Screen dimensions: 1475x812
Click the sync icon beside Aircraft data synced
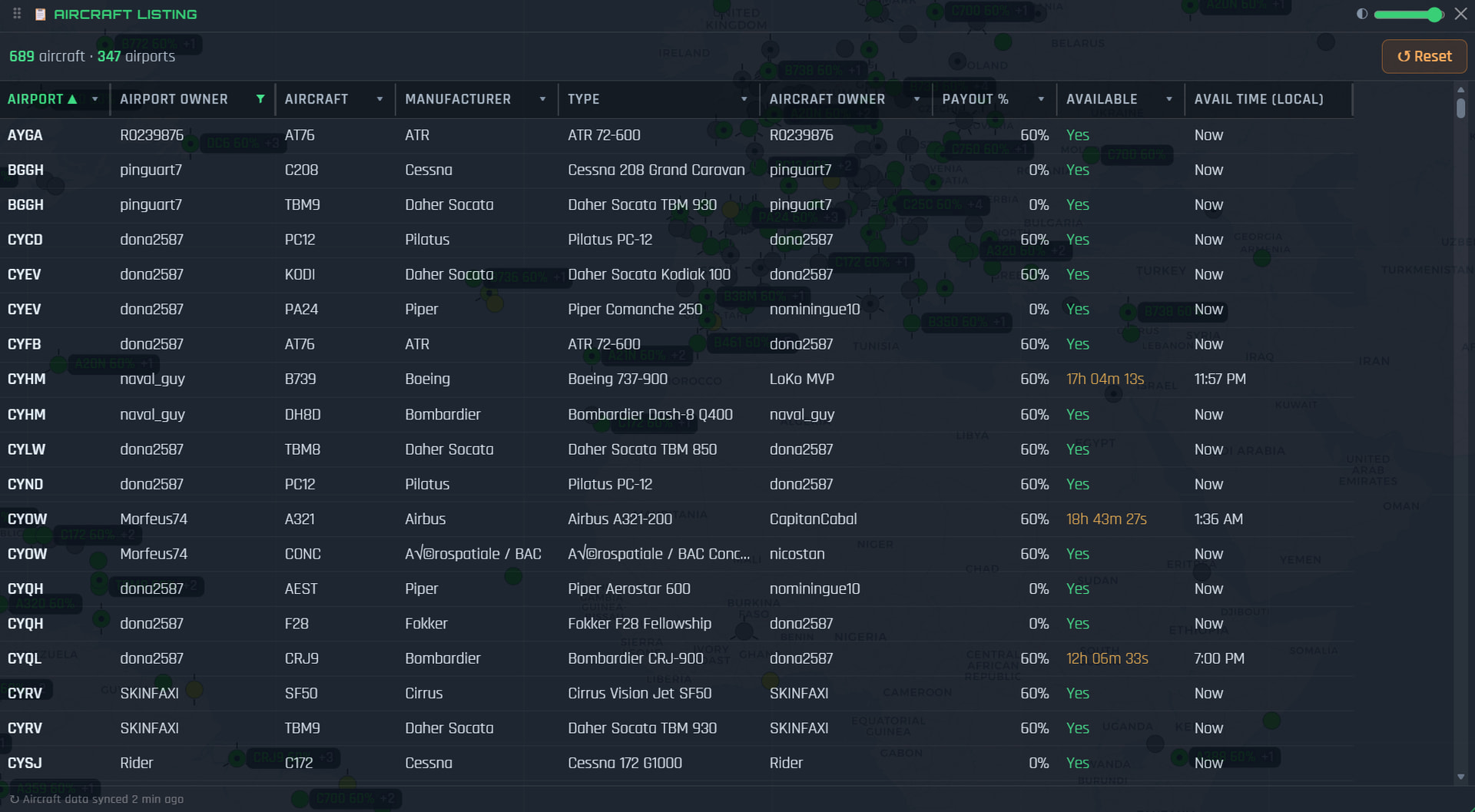pyautogui.click(x=14, y=799)
